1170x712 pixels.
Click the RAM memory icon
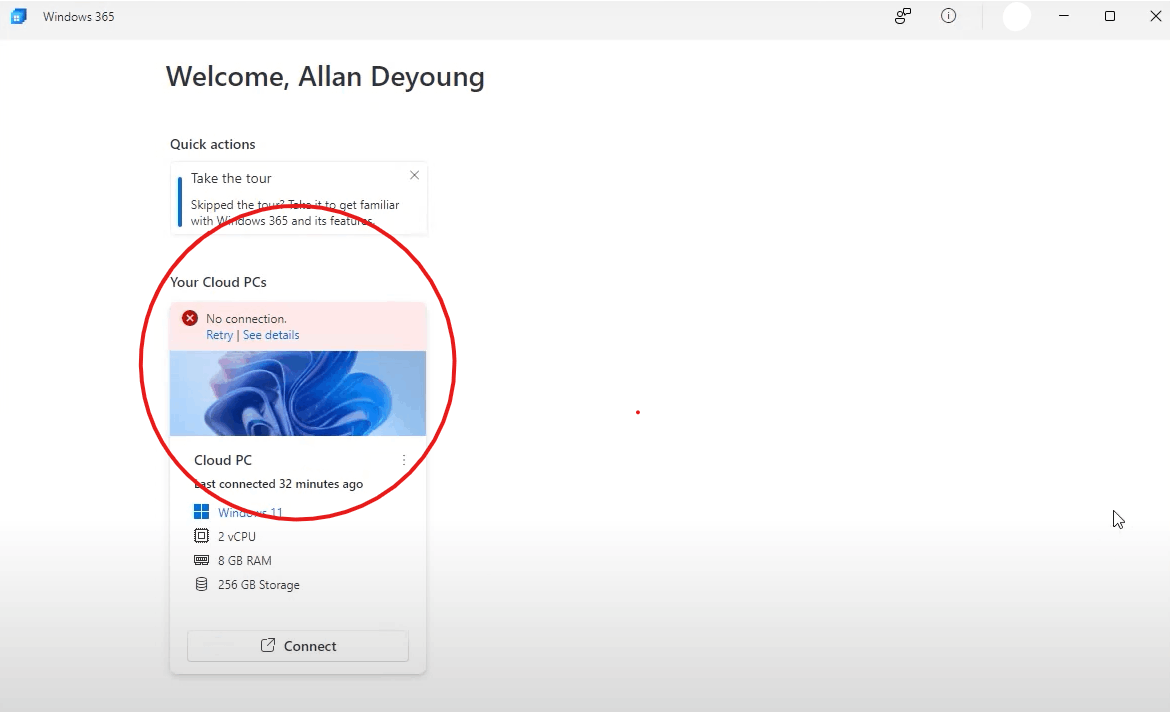coord(201,560)
